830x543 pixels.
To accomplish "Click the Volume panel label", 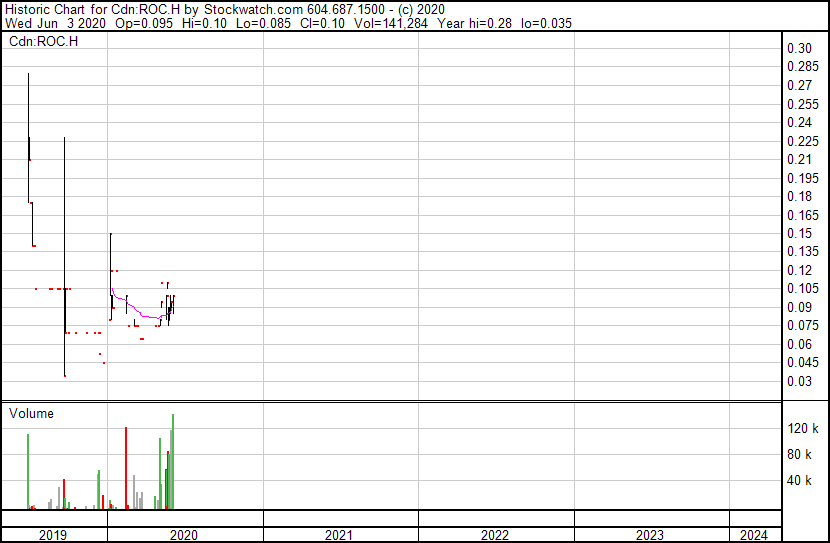I will pyautogui.click(x=31, y=413).
